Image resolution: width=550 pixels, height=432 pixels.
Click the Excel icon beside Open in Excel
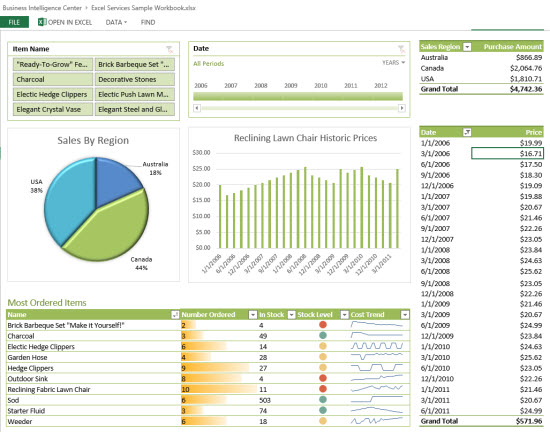tap(42, 22)
